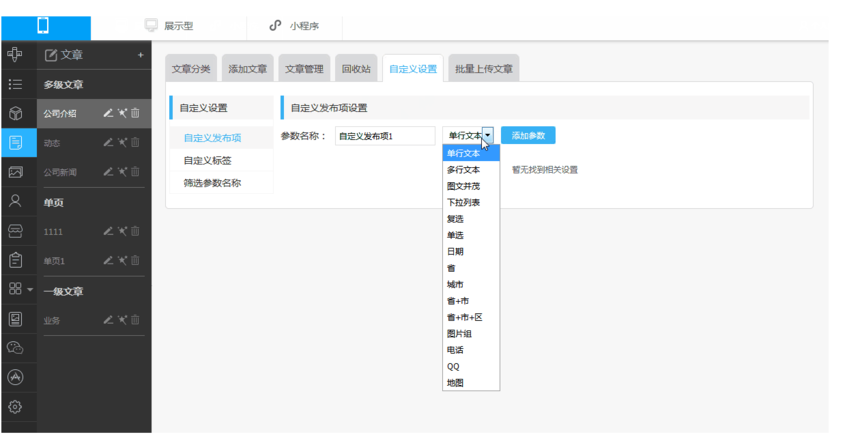The height and width of the screenshot is (441, 860).
Task: Delete 公司新闻 with trash icon
Action: pyautogui.click(x=135, y=172)
